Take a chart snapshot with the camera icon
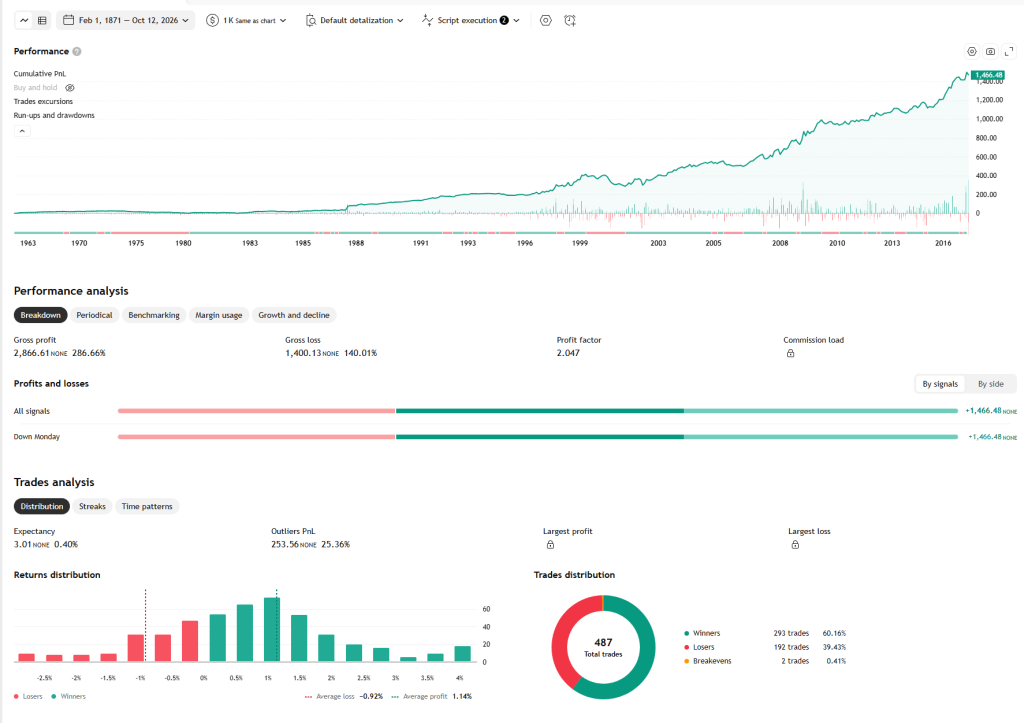Screen dimensions: 1024x723 tap(990, 52)
